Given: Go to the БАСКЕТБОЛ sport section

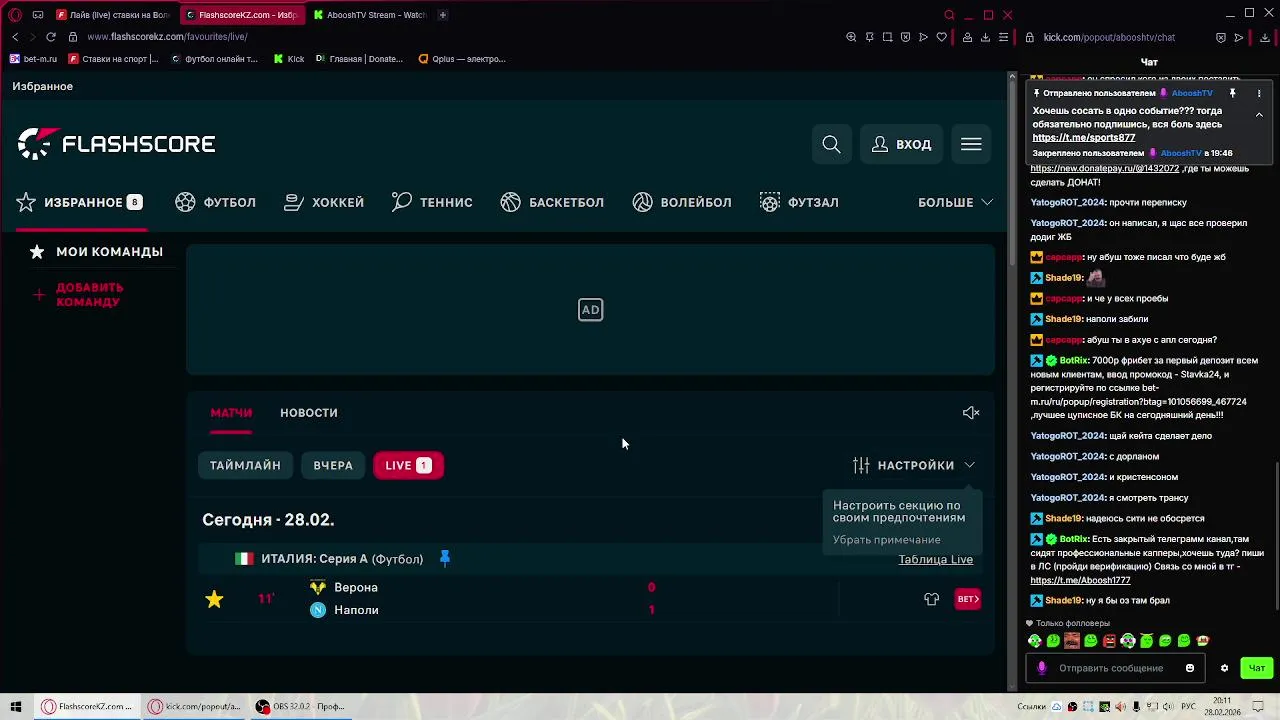Looking at the screenshot, I should [552, 202].
